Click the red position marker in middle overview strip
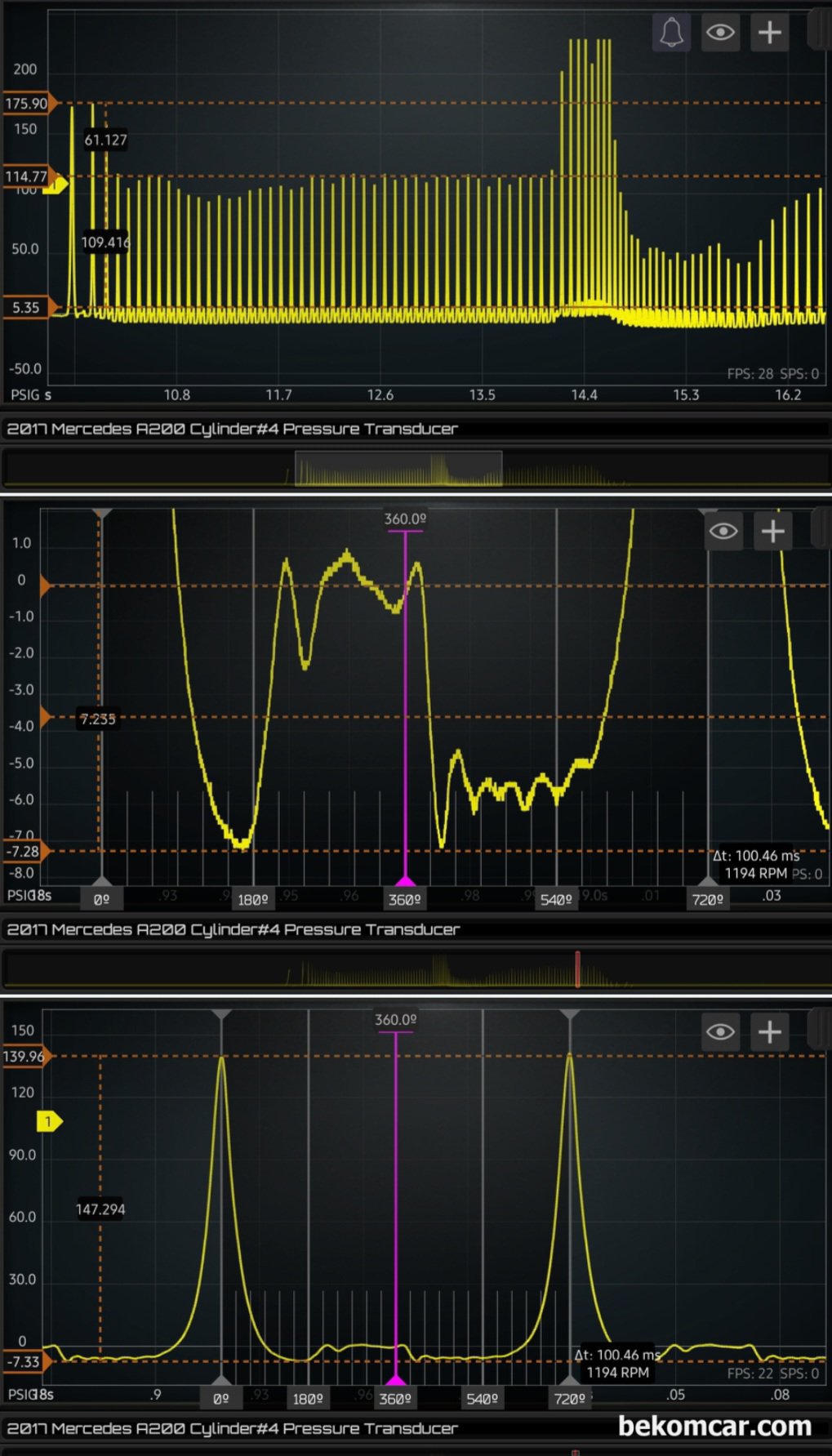832x1456 pixels. click(577, 968)
